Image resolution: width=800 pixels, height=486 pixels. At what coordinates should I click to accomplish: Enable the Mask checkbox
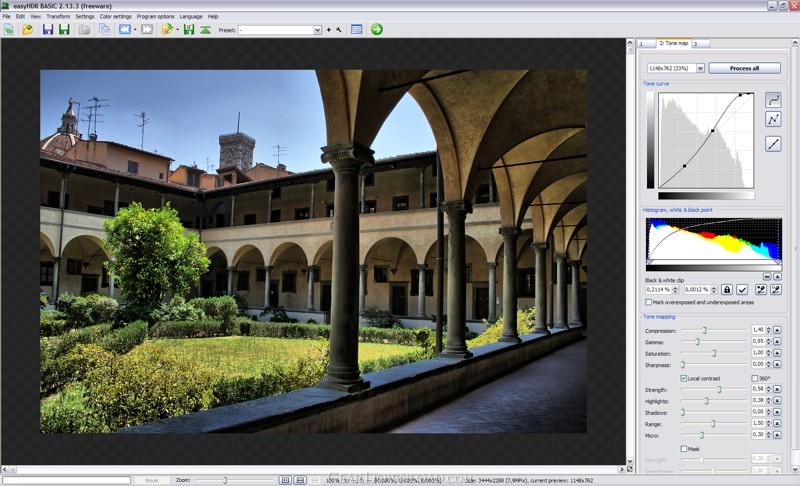[x=684, y=449]
